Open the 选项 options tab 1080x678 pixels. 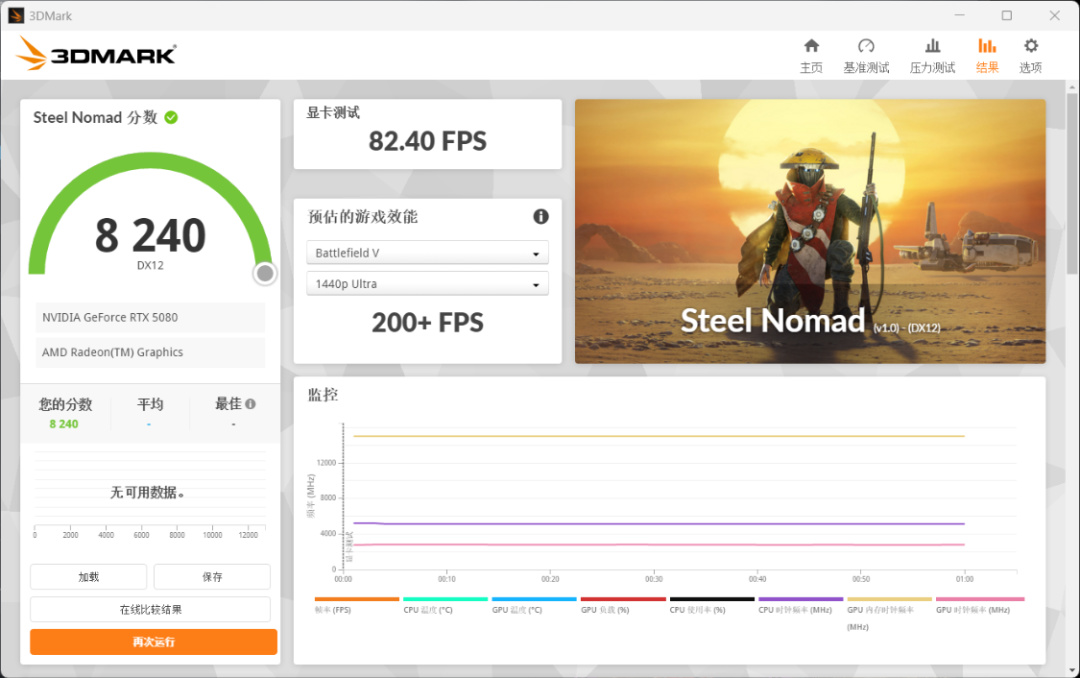point(1030,56)
